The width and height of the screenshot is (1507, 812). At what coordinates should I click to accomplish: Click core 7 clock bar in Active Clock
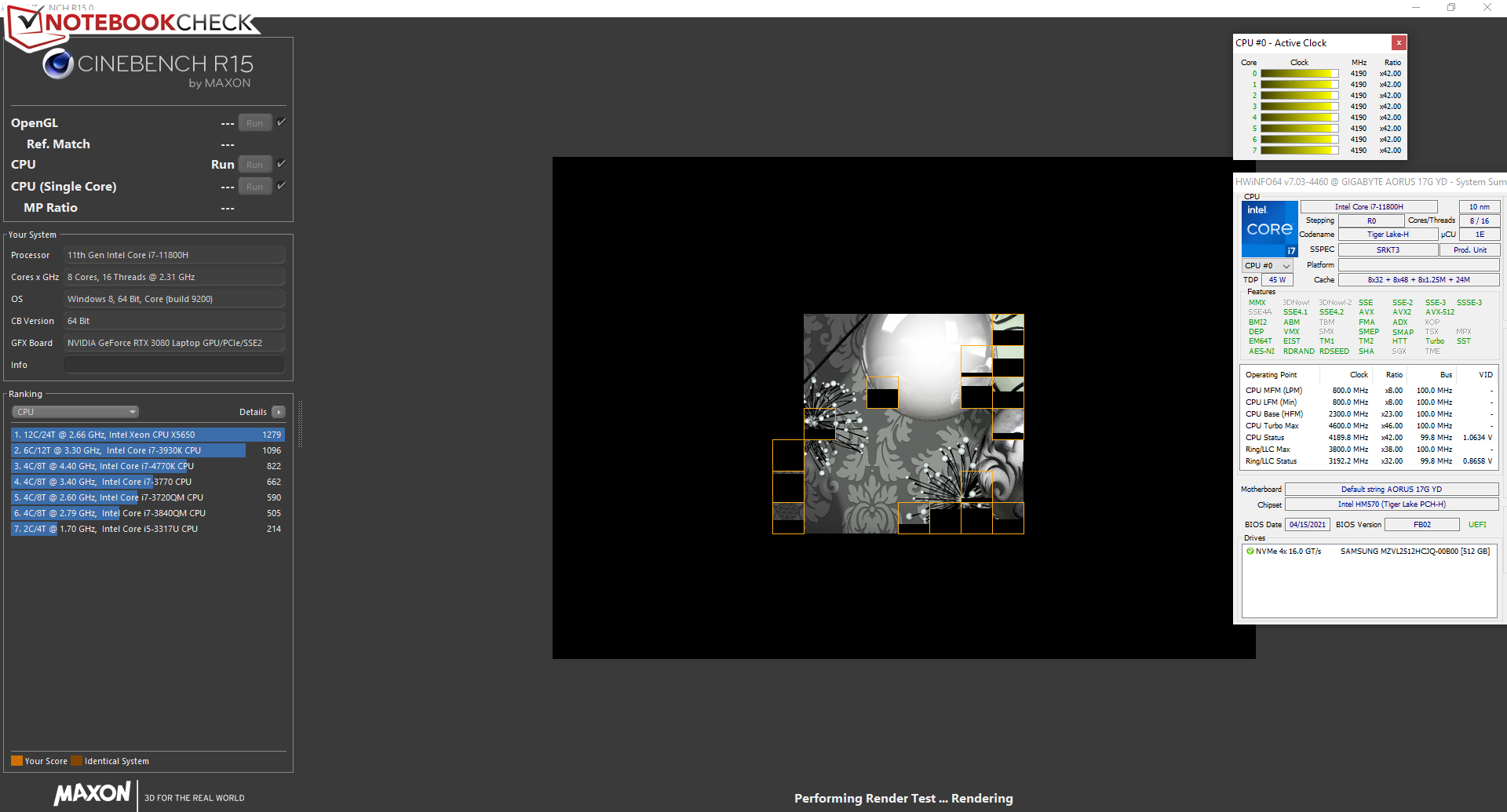(x=1300, y=151)
